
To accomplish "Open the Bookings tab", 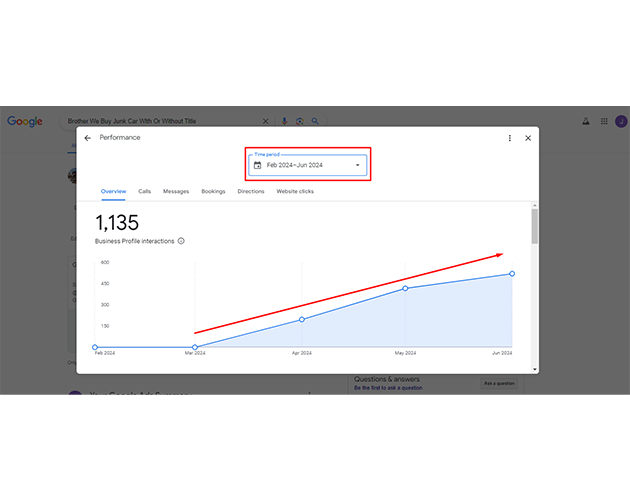I will click(x=213, y=191).
